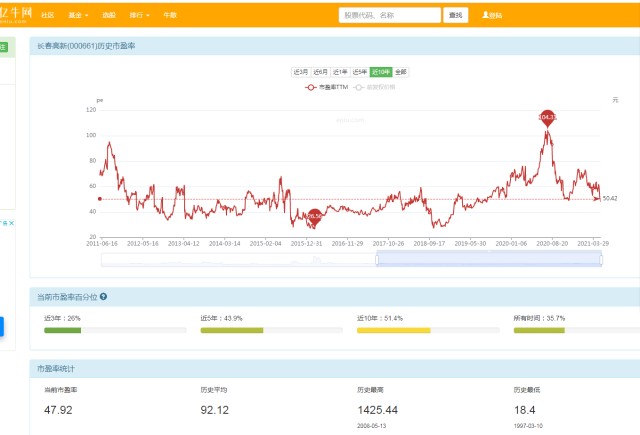Image resolution: width=640 pixels, height=435 pixels.
Task: Click the user icon next to 登陆
Action: coord(486,16)
